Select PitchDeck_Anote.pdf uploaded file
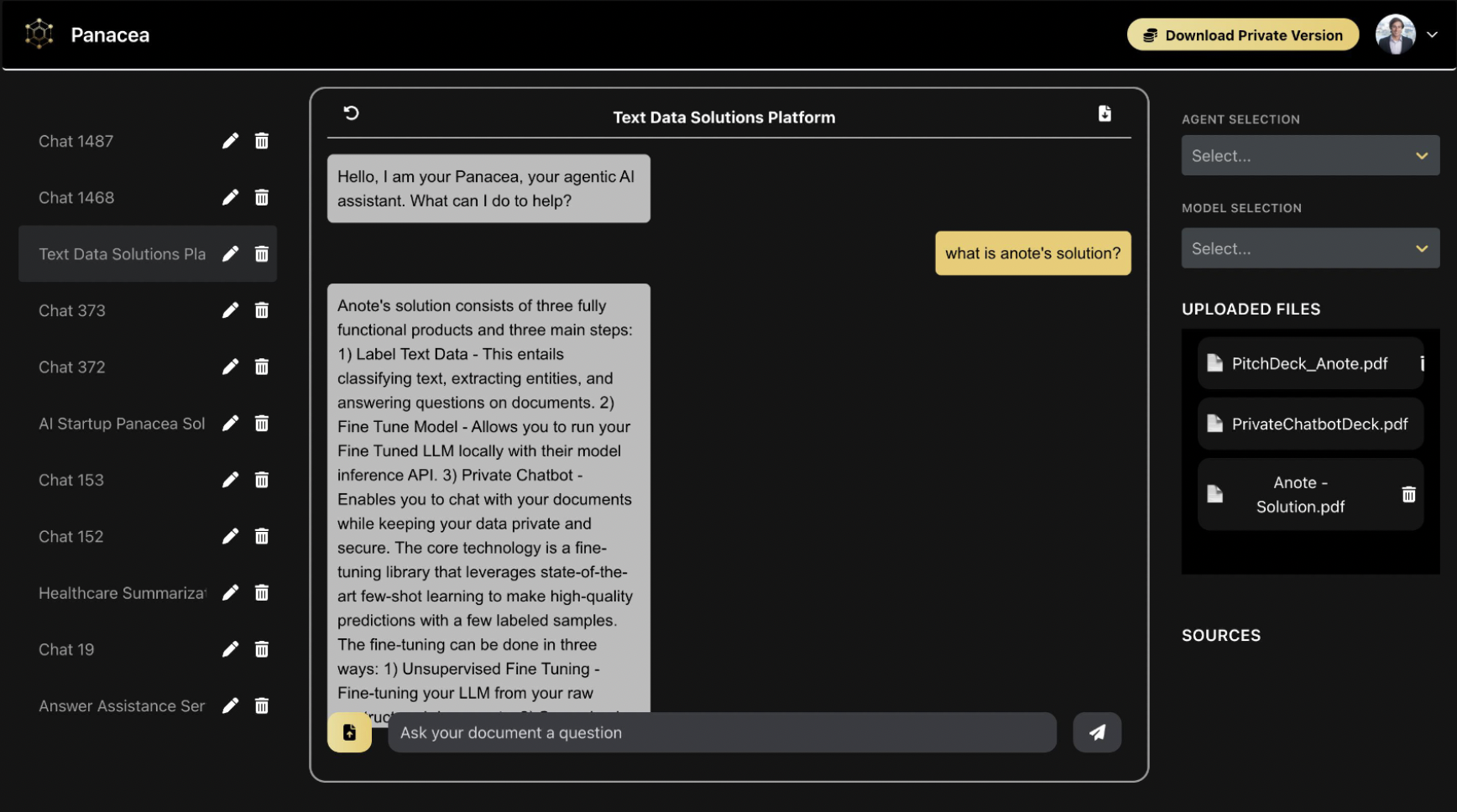Screen dimensions: 1457x812 coord(1310,363)
